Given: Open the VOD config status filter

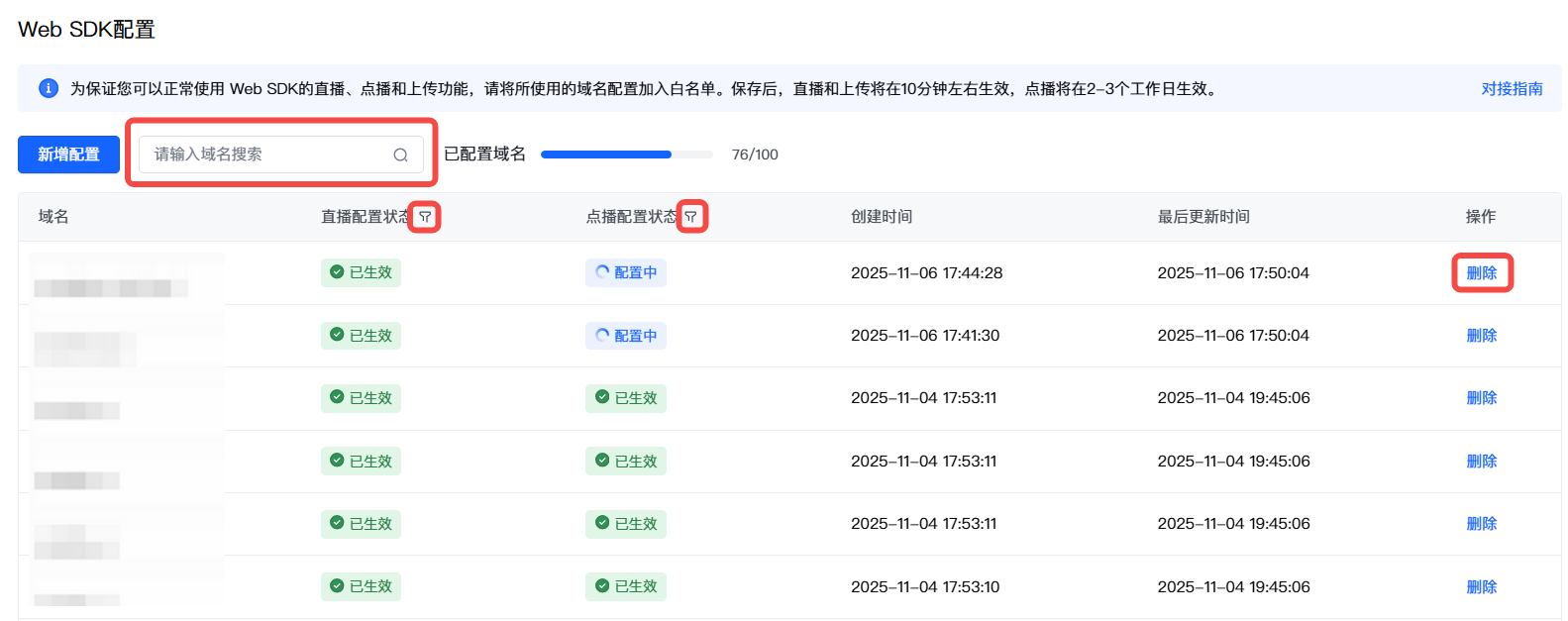Looking at the screenshot, I should (690, 217).
